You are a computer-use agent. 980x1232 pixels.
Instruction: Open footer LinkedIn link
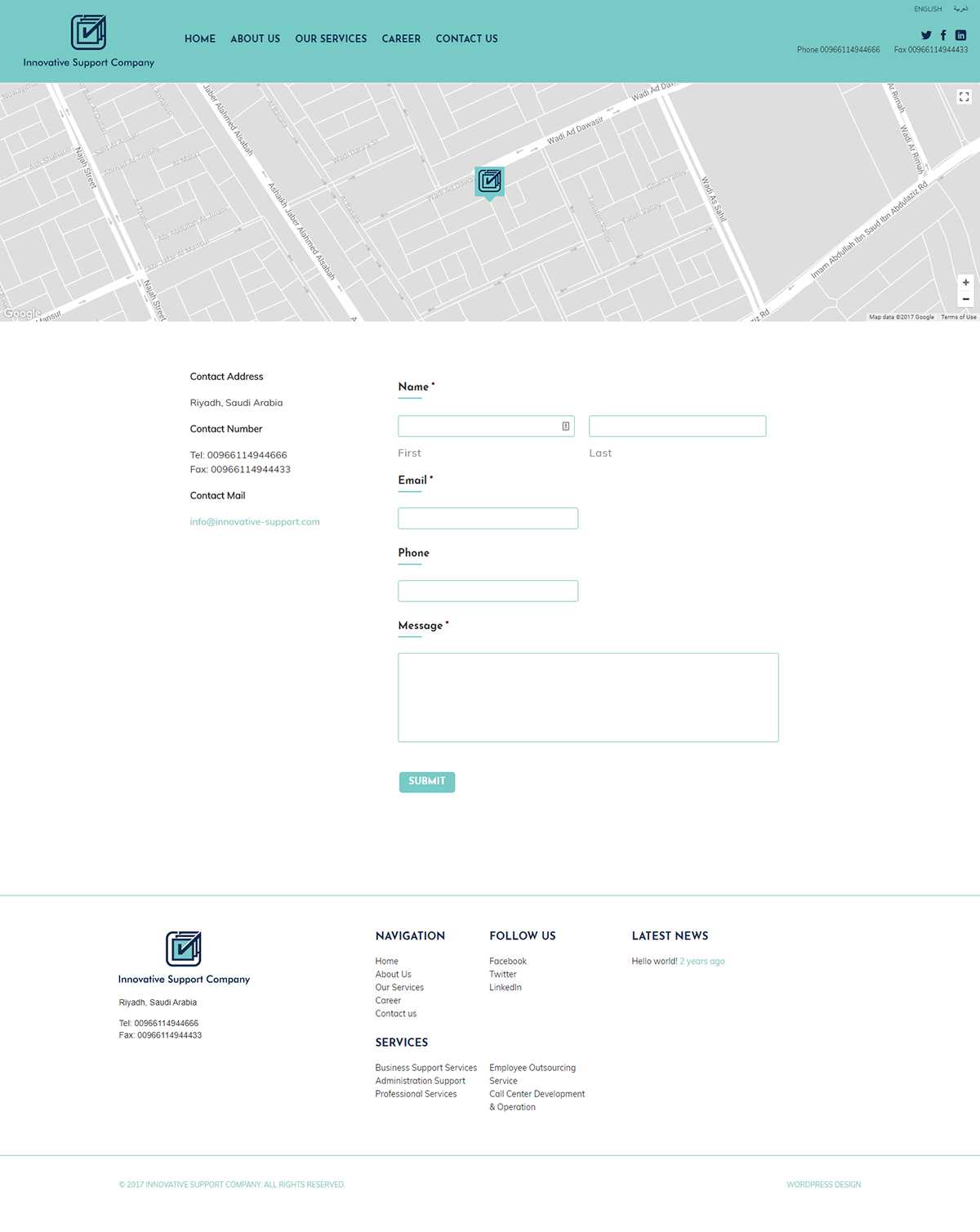tap(505, 988)
